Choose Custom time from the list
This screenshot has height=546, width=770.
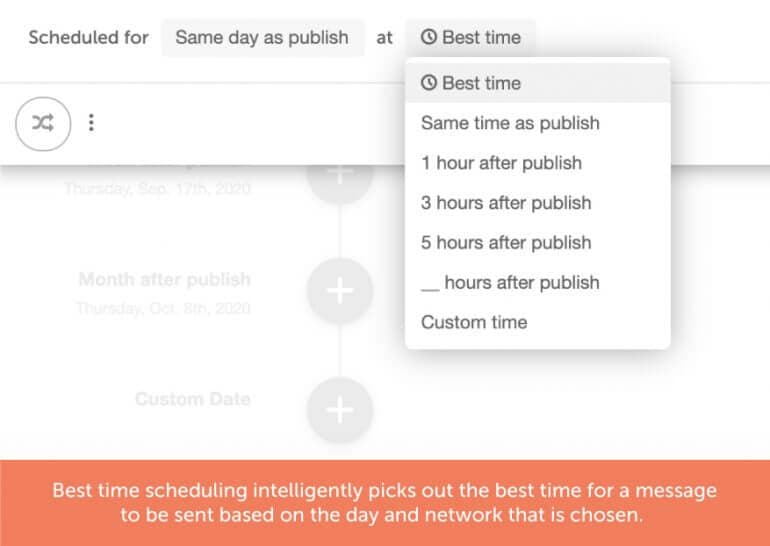(x=538, y=322)
